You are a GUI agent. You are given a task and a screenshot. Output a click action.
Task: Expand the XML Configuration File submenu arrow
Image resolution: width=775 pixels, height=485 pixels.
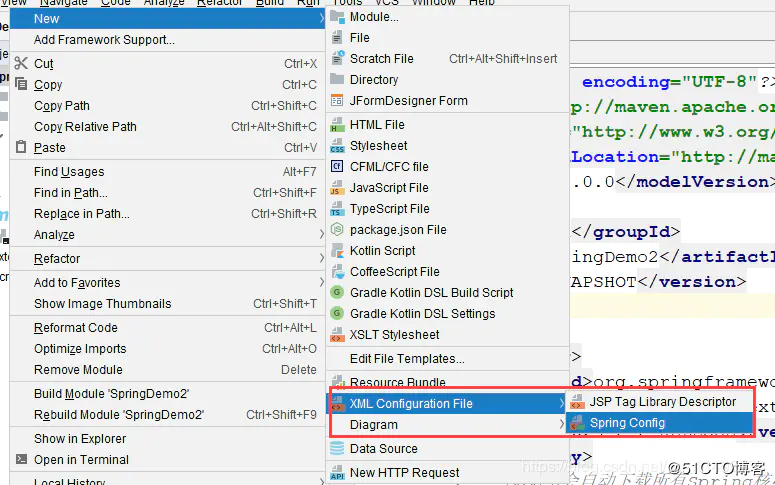pos(561,403)
